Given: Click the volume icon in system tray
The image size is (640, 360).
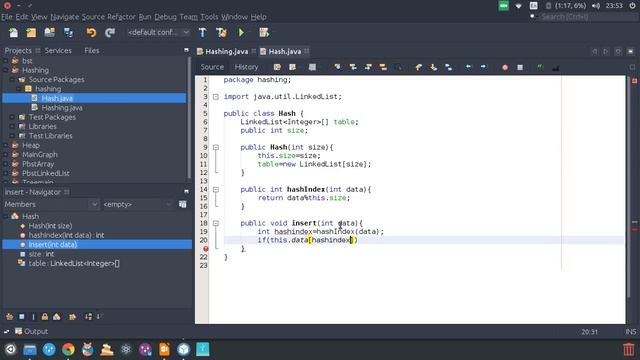Looking at the screenshot, I should (596, 6).
